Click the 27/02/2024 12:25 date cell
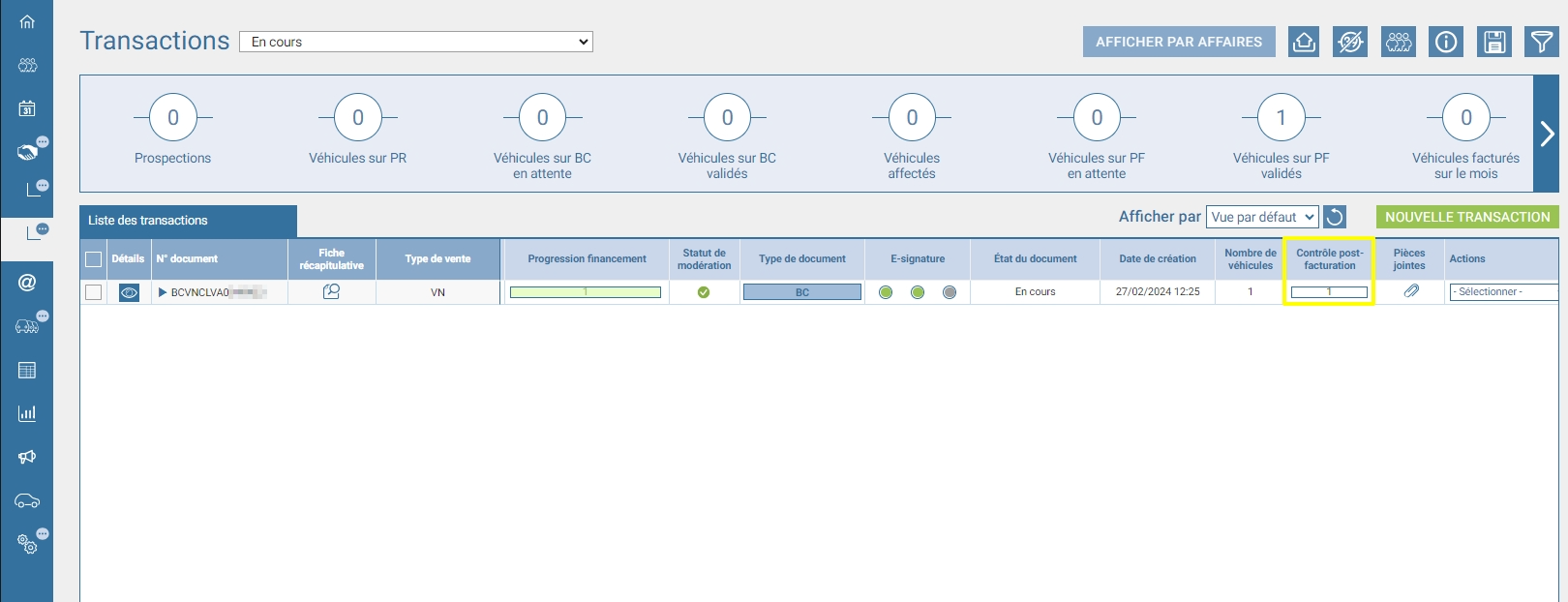This screenshot has height=602, width=1568. [1158, 291]
